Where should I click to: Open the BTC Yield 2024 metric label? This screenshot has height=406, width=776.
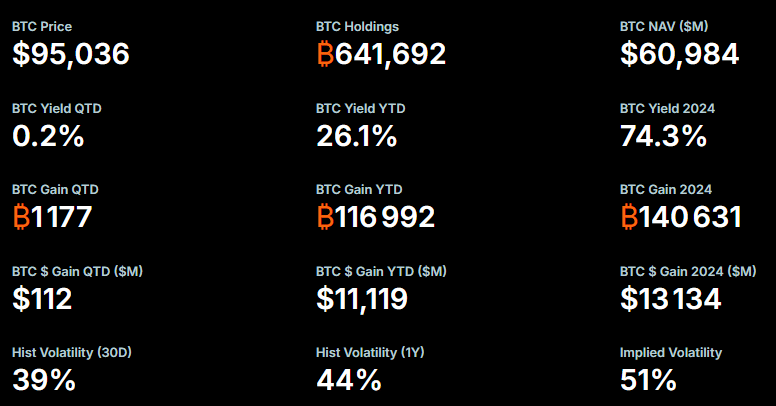[x=667, y=108]
